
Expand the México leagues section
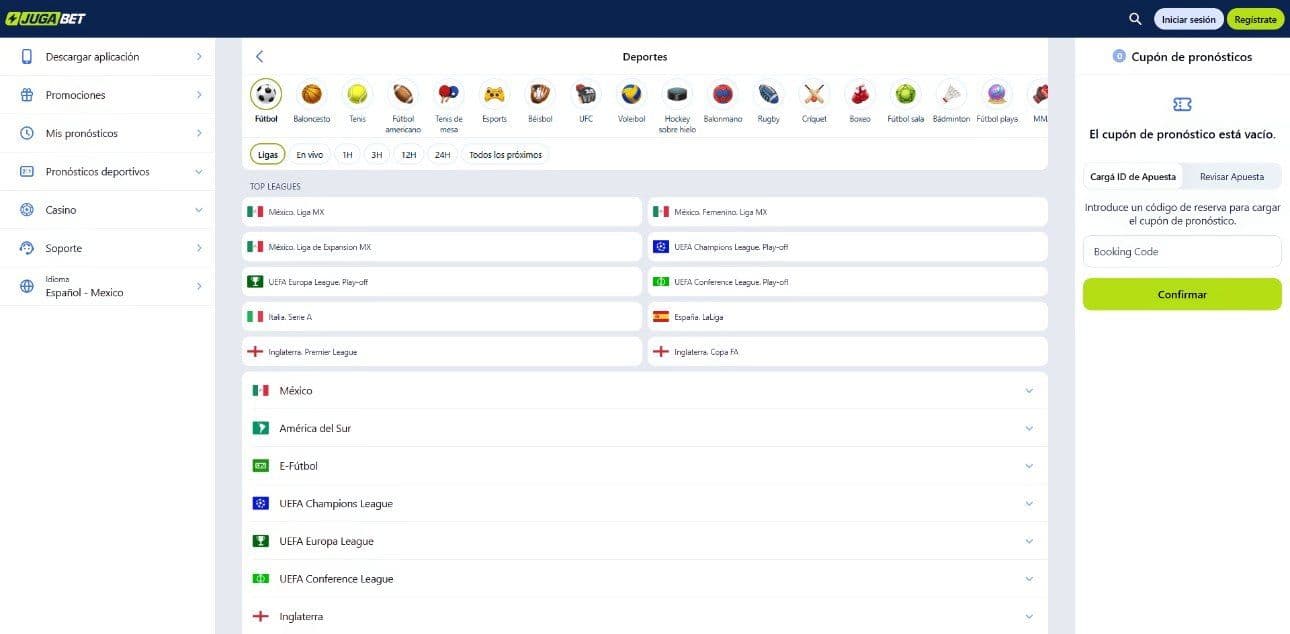pyautogui.click(x=644, y=391)
